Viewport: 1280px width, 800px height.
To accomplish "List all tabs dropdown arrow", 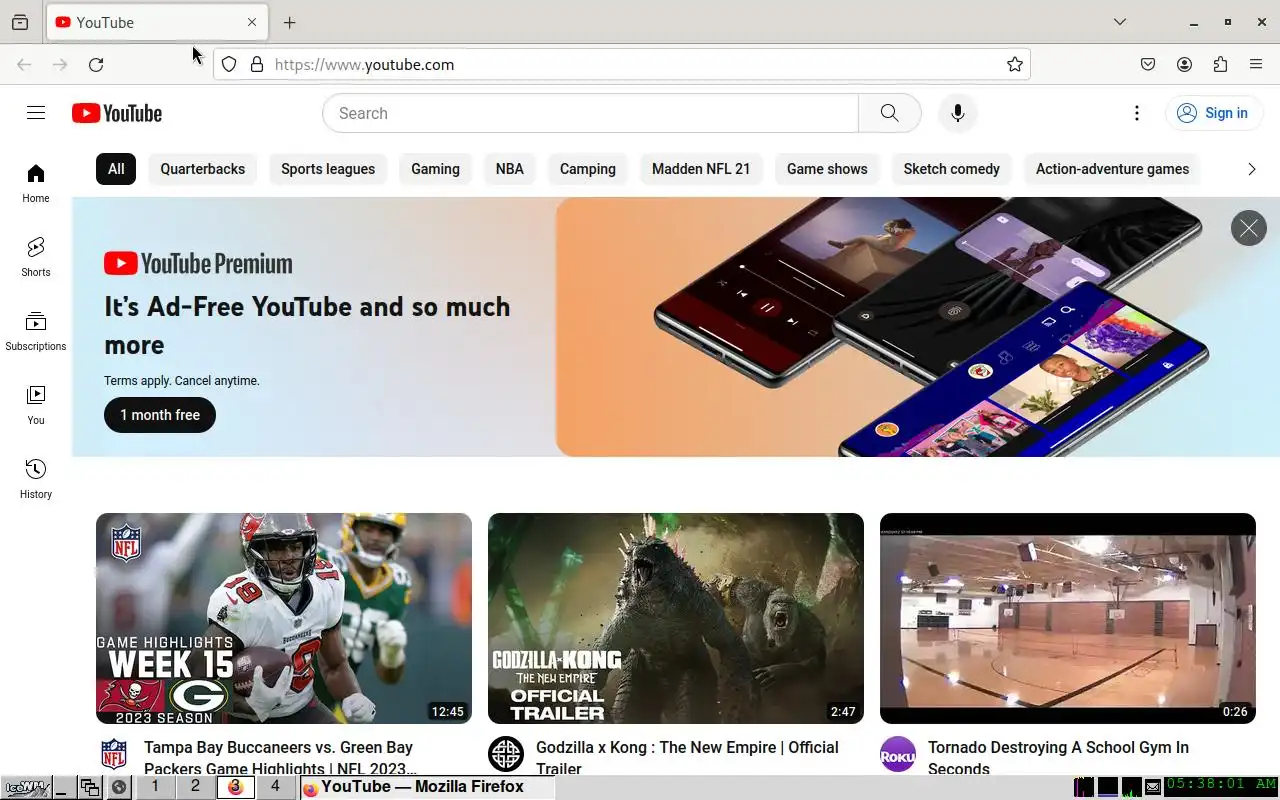I will [x=1120, y=22].
